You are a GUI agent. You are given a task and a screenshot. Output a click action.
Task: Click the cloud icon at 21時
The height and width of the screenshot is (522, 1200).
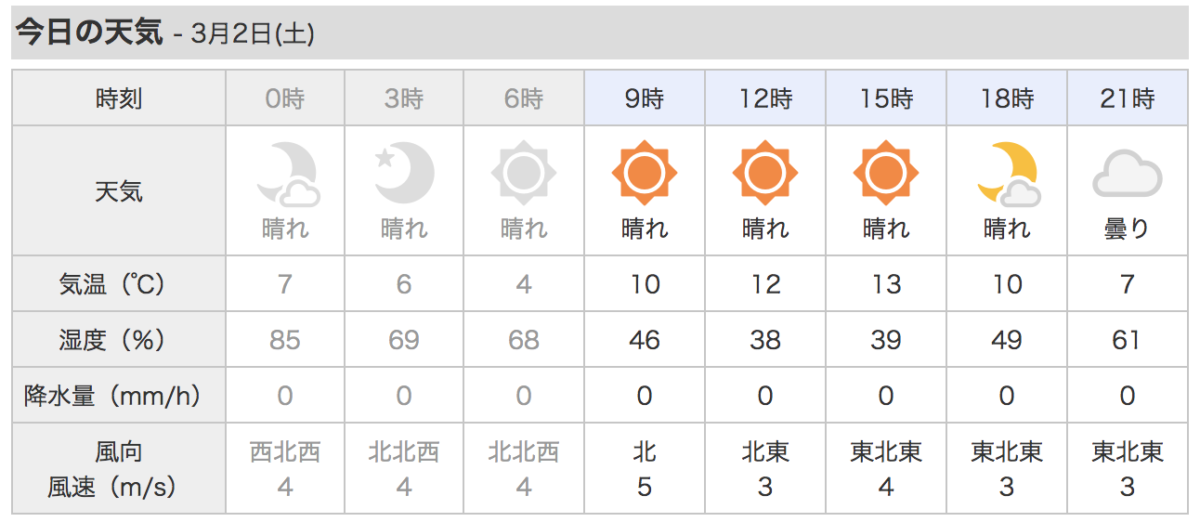[x=1127, y=176]
